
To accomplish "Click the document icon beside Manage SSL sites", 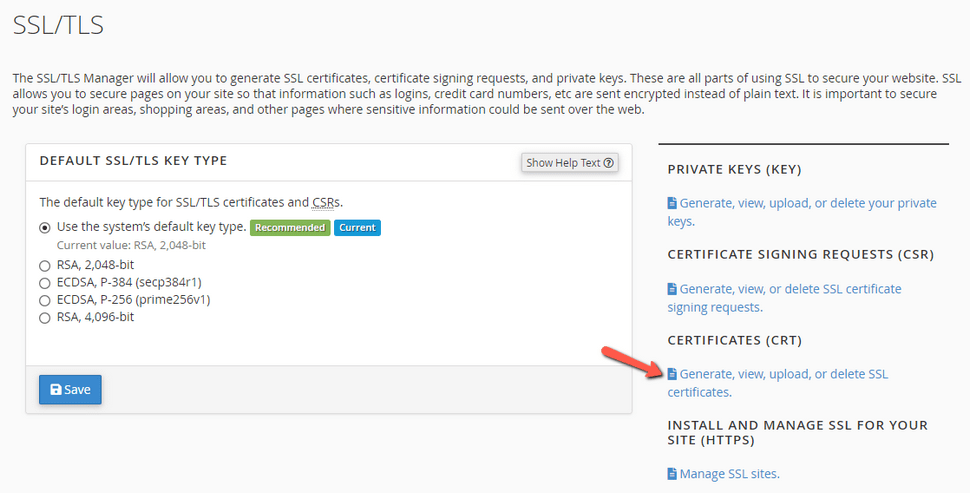I will 672,474.
